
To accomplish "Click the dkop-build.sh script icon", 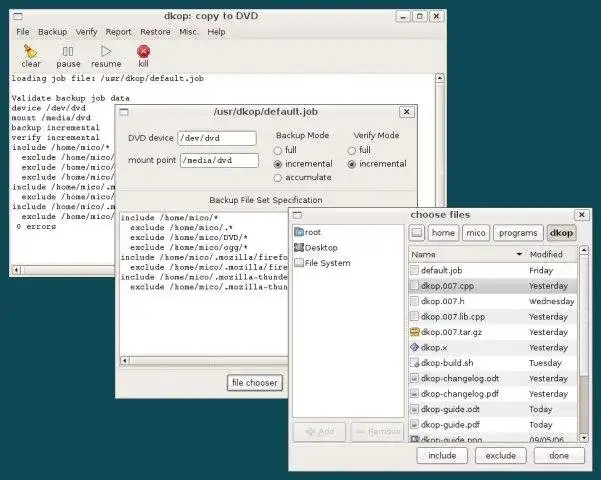I will pyautogui.click(x=414, y=363).
